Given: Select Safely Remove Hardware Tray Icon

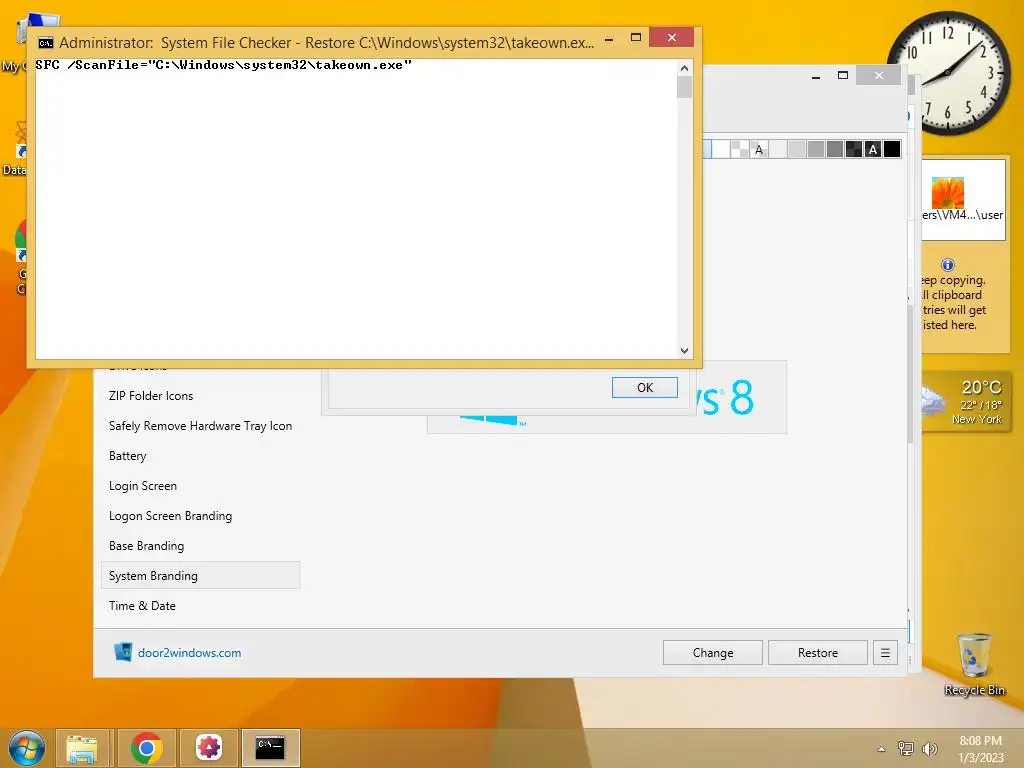Looking at the screenshot, I should [200, 426].
